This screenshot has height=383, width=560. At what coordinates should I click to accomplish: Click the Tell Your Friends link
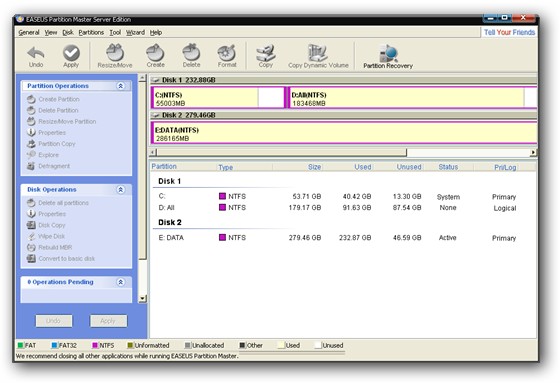pyautogui.click(x=509, y=32)
